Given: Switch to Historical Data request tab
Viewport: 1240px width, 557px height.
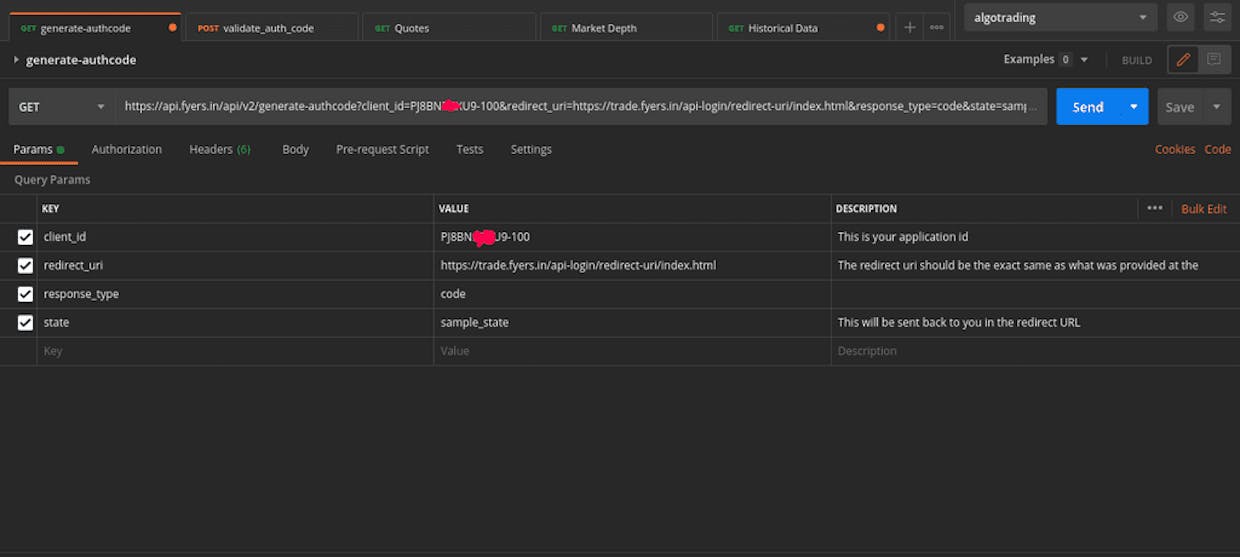Looking at the screenshot, I should [805, 28].
